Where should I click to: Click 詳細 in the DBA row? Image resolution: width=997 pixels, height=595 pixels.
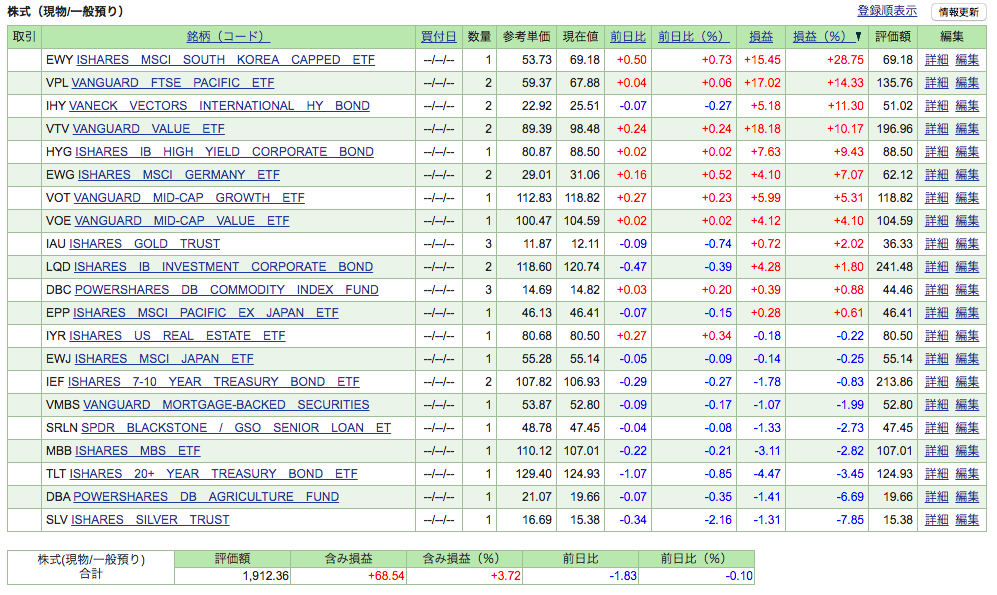tap(937, 497)
